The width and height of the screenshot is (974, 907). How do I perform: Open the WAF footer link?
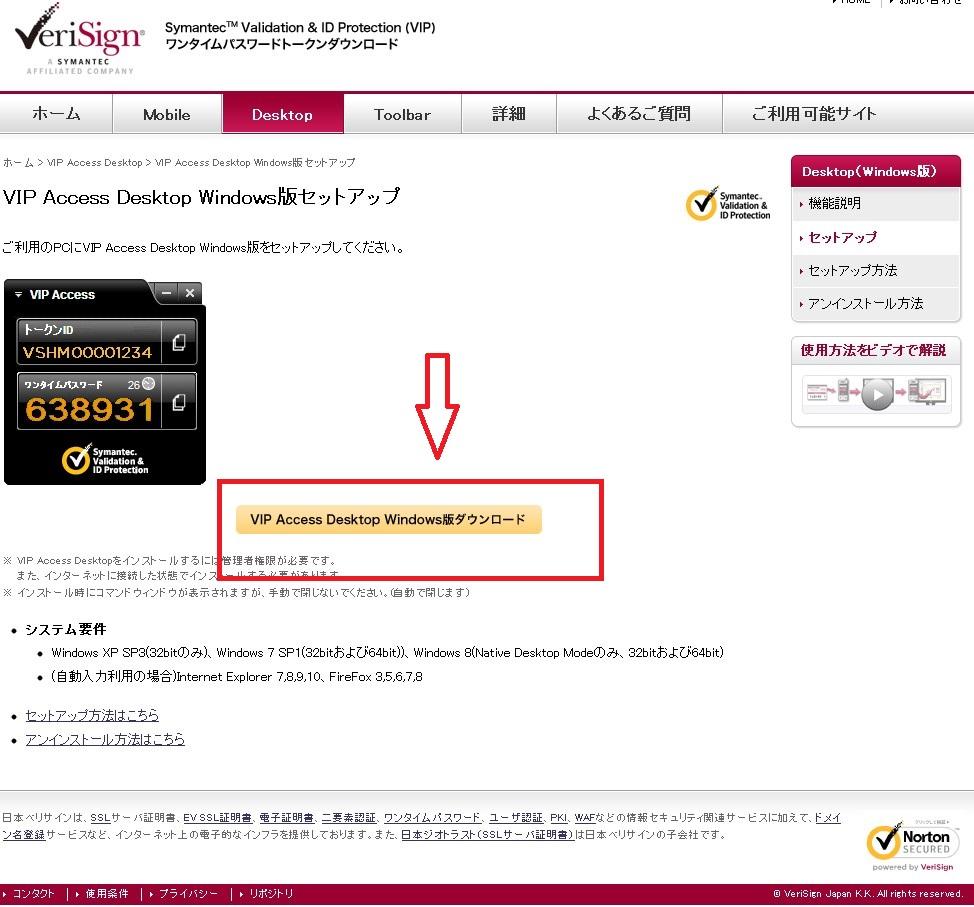[x=585, y=818]
